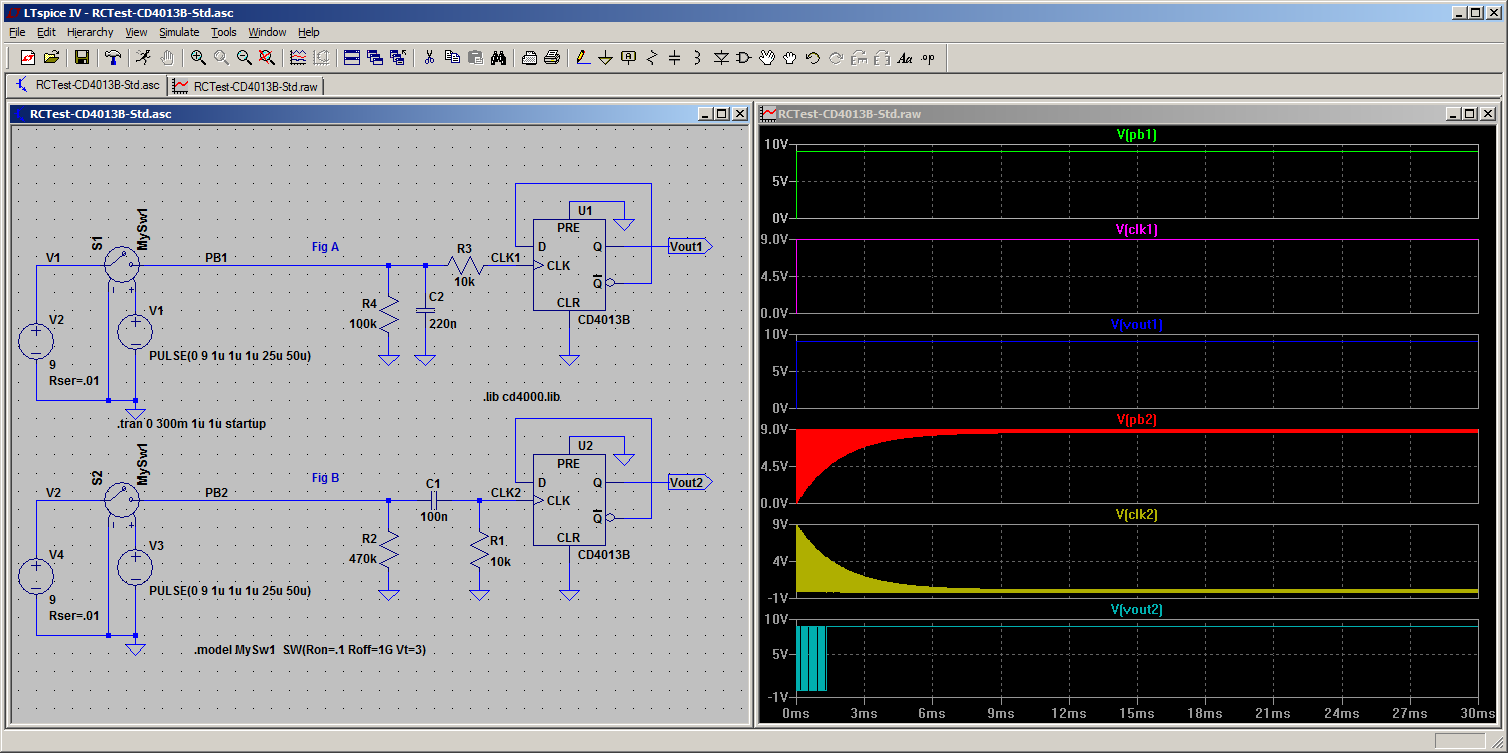Click the Undo arrow icon
The width and height of the screenshot is (1508, 753).
813,58
